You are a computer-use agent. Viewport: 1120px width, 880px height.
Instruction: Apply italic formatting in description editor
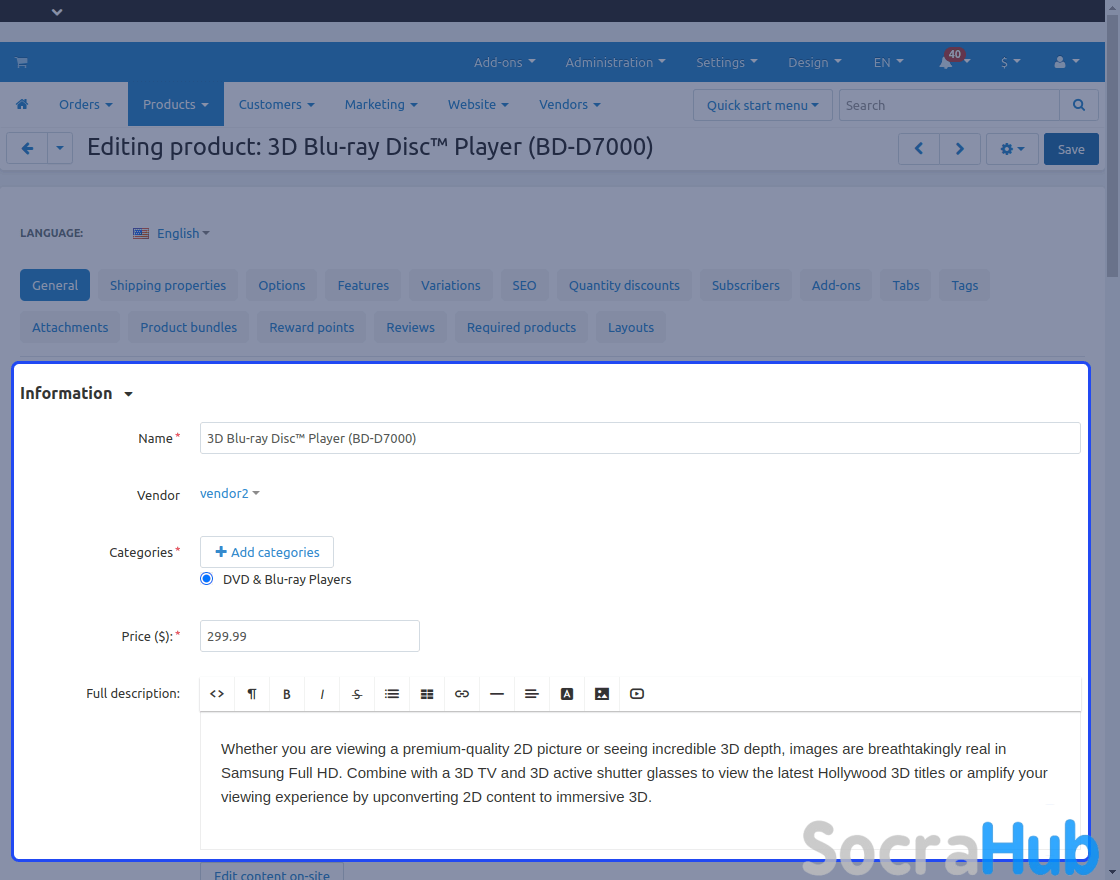322,694
